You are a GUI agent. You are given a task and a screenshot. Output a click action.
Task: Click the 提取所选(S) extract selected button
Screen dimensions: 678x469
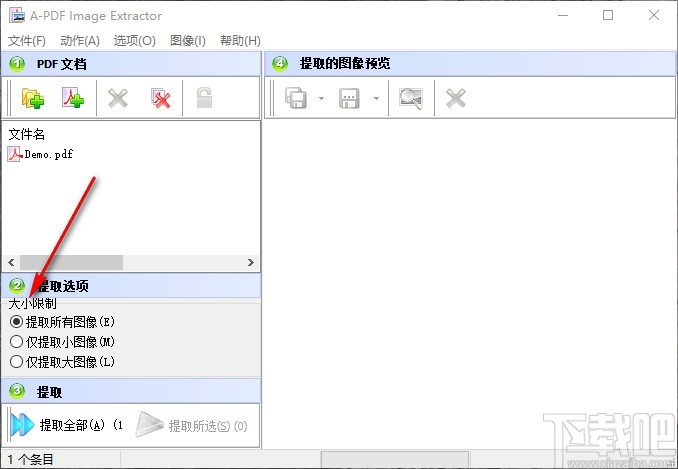pyautogui.click(x=192, y=426)
